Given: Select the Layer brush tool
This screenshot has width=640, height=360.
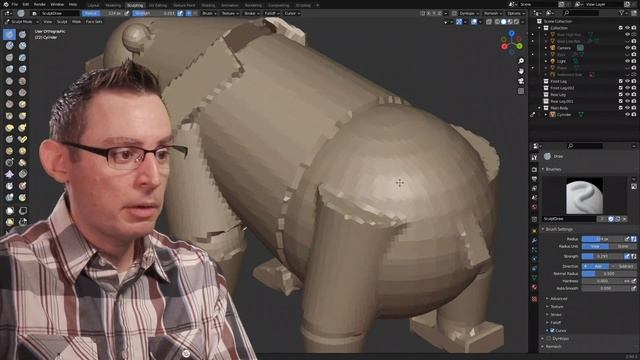Looking at the screenshot, I should click(22, 58).
